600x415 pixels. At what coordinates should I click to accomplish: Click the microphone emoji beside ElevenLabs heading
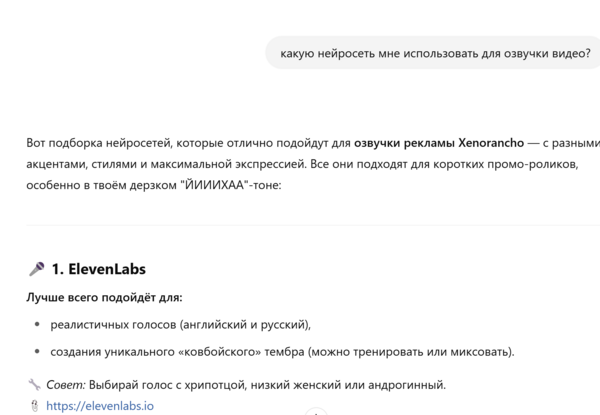[x=36, y=269]
